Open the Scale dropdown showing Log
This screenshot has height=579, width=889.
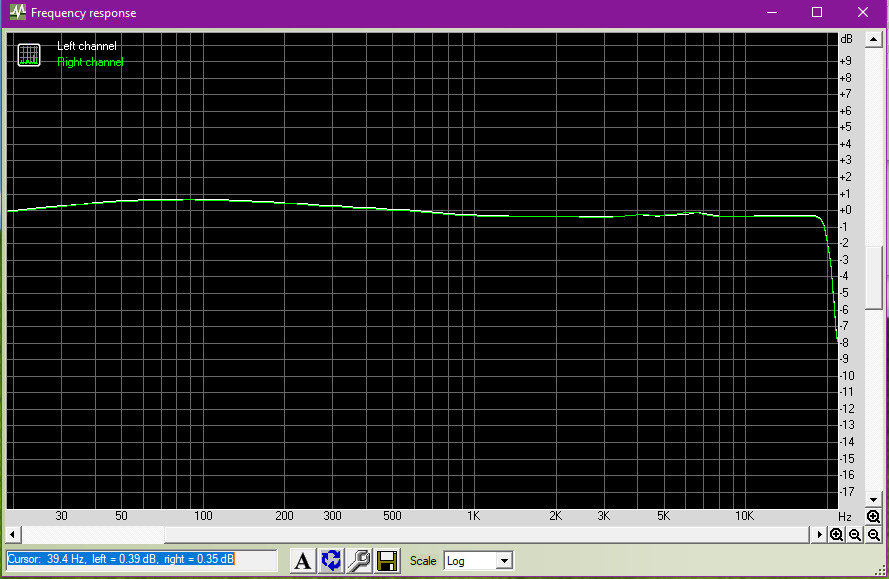[x=479, y=561]
